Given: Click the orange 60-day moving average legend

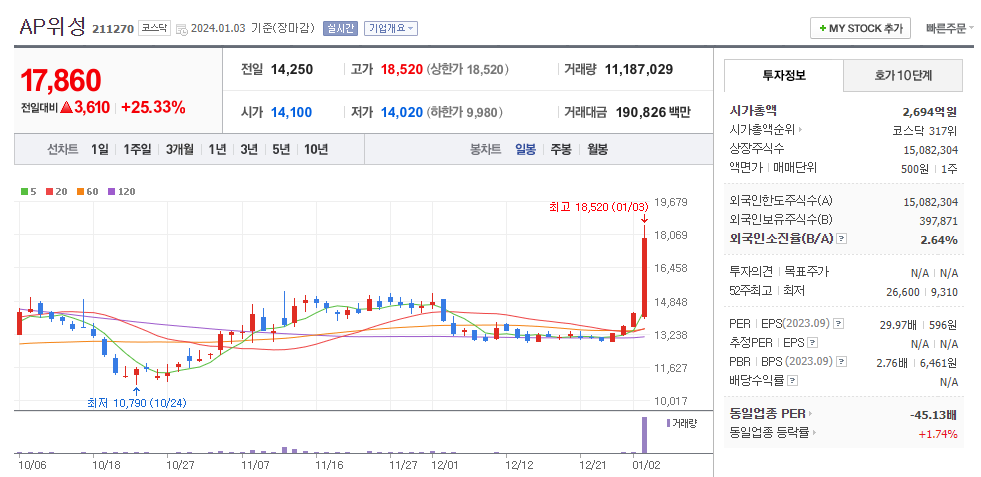Looking at the screenshot, I should click(88, 192).
